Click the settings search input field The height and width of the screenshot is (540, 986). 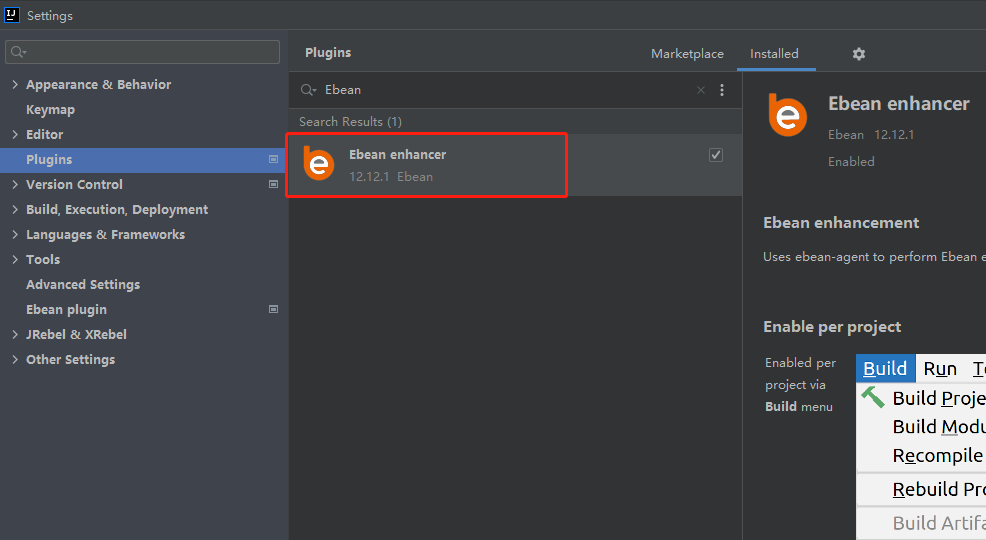point(143,52)
